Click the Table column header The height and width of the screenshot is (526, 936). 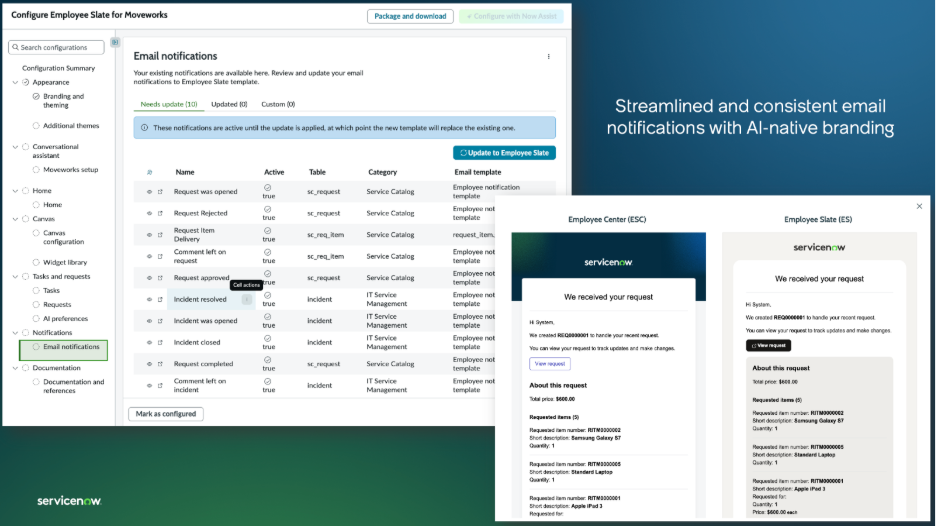coord(317,172)
